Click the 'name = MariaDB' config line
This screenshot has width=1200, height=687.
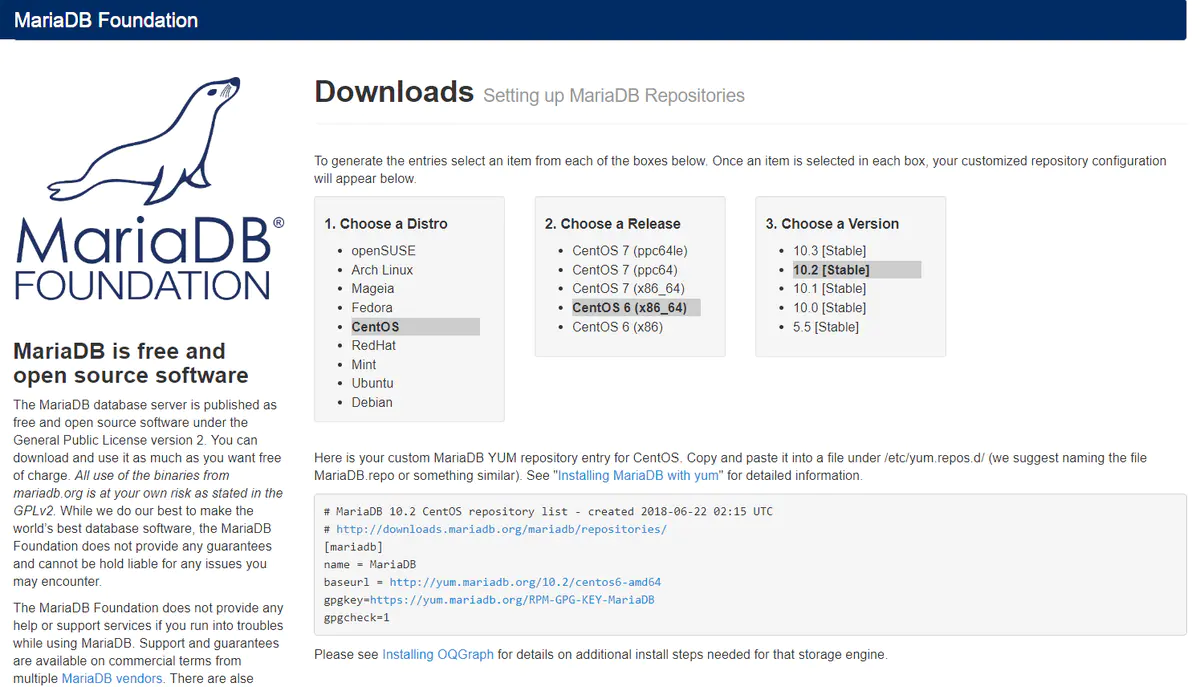tap(370, 565)
